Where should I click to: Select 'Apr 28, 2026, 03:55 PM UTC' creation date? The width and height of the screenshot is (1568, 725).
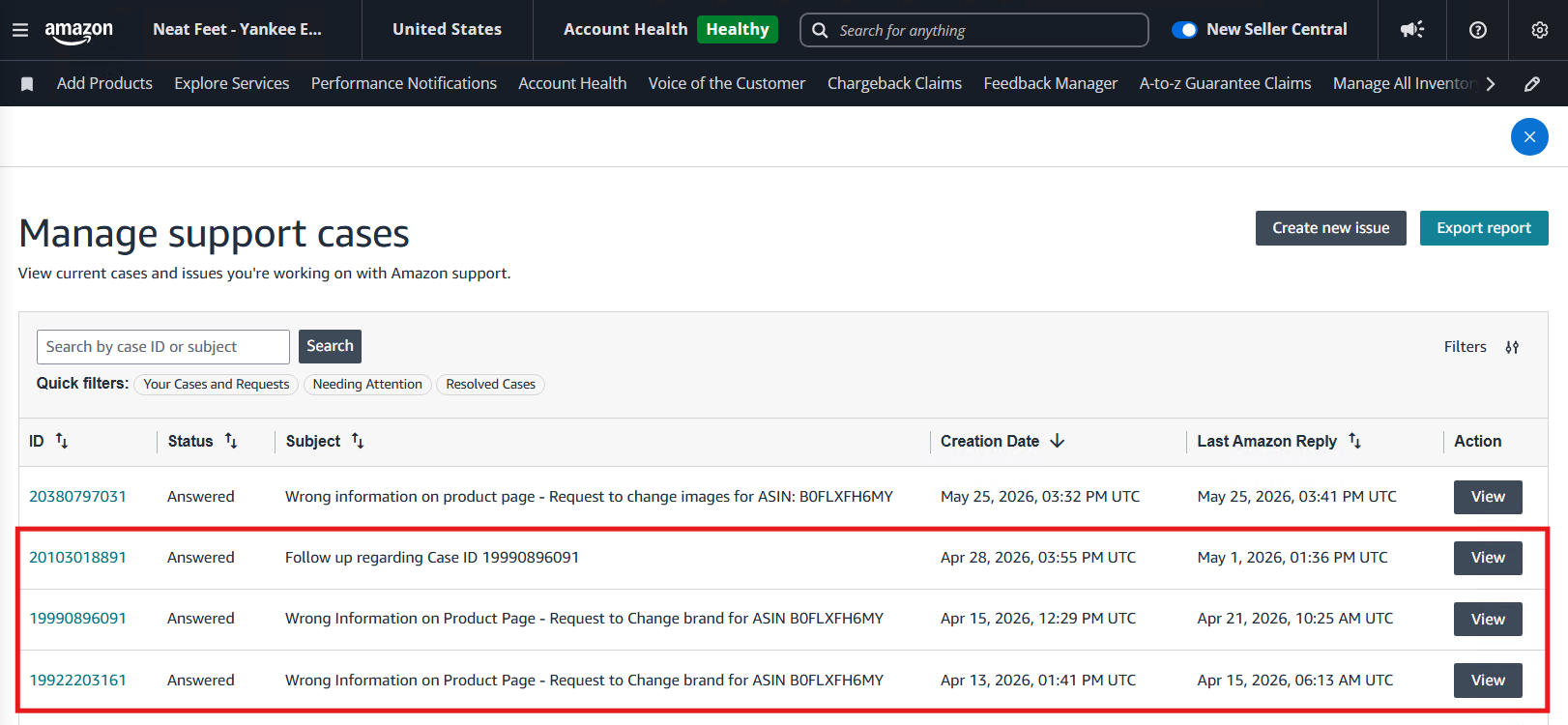1038,558
